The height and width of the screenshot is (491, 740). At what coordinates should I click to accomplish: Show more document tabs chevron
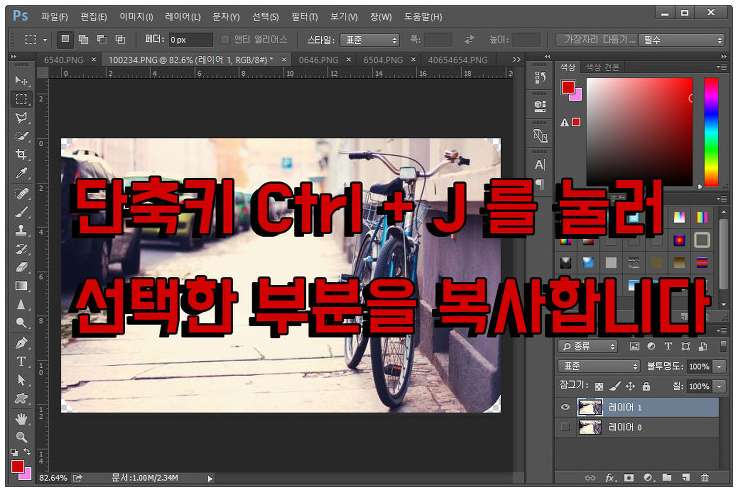(516, 60)
